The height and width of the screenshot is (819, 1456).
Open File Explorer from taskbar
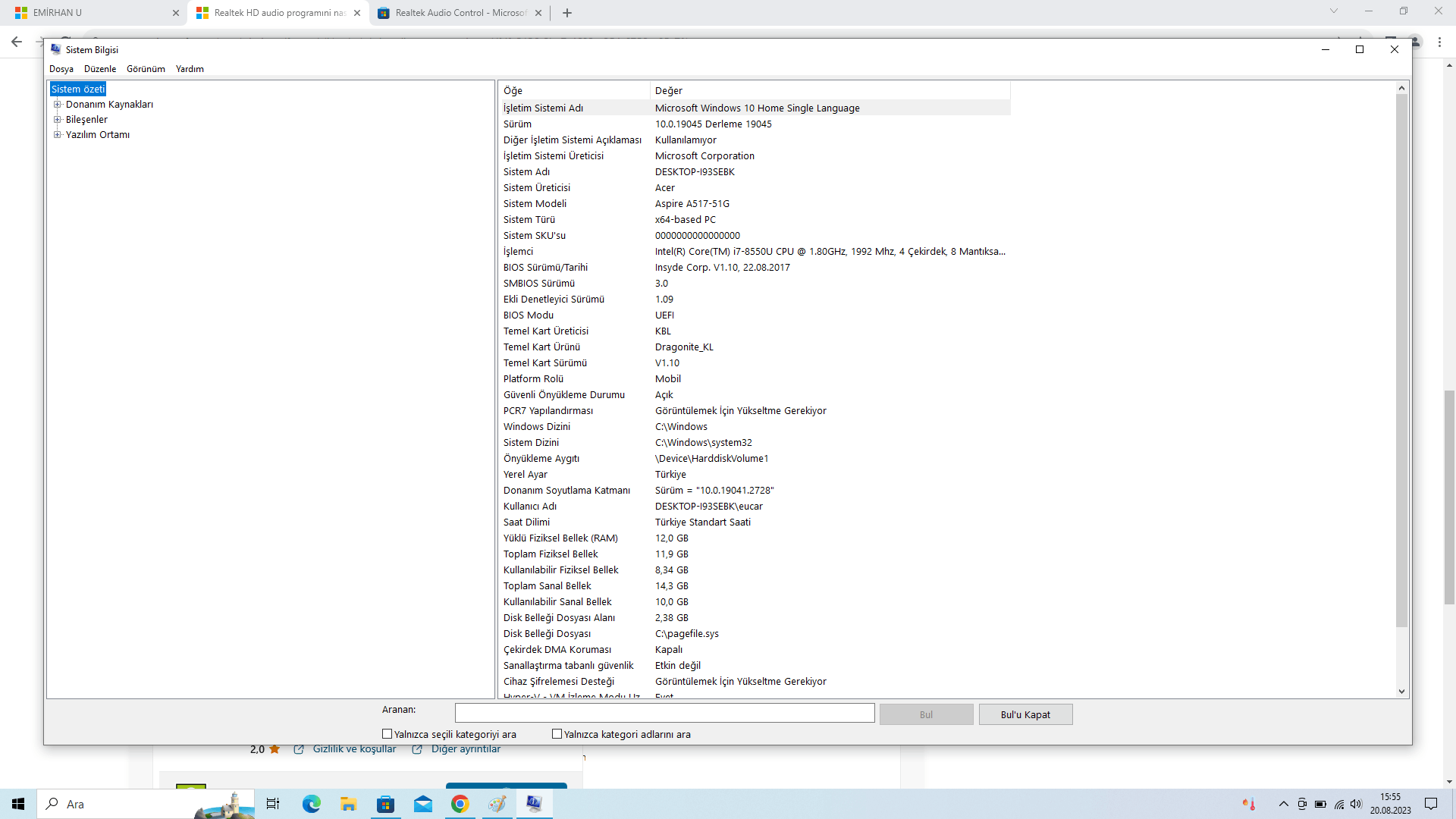click(x=349, y=804)
